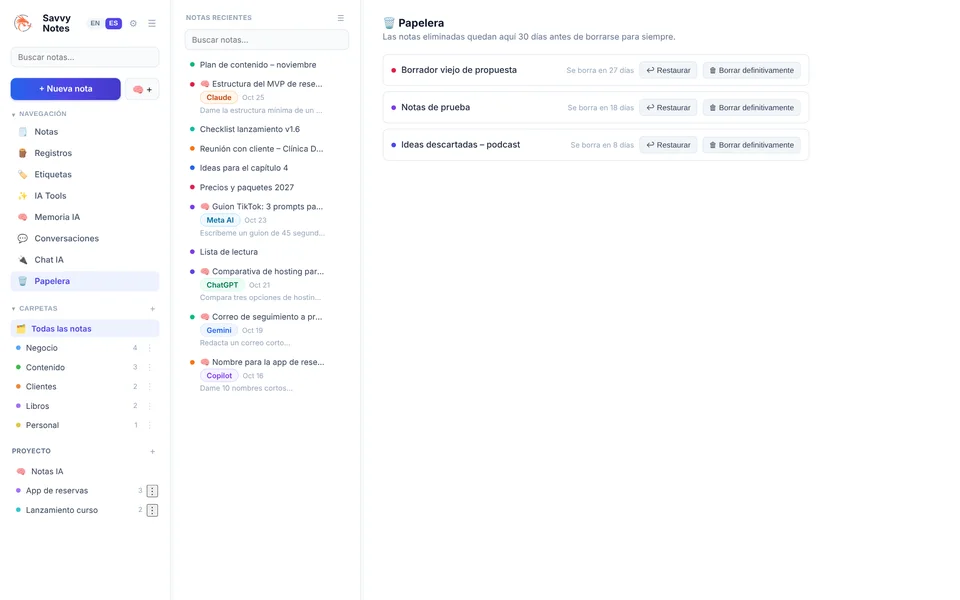Click the Copilot tag badge

(x=219, y=375)
